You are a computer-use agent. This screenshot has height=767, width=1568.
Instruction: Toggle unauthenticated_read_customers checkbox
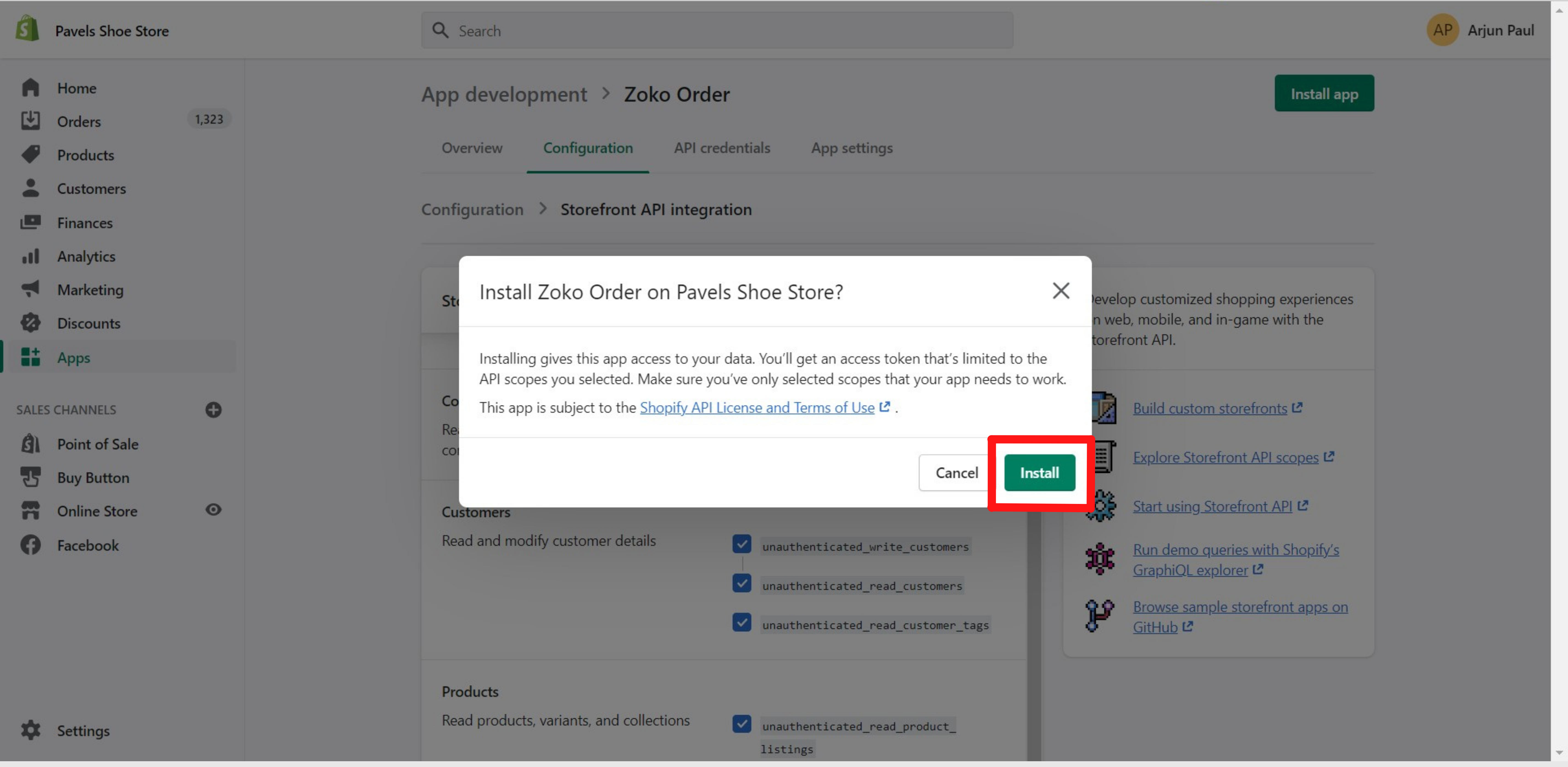pyautogui.click(x=741, y=583)
